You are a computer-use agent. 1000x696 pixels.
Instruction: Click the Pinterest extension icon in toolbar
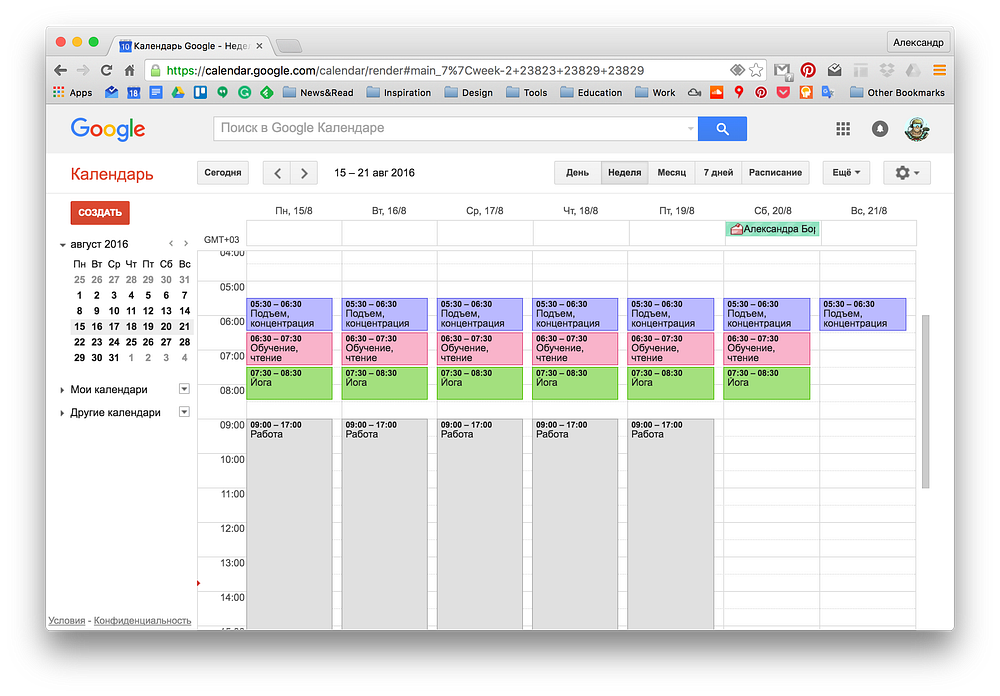(808, 70)
